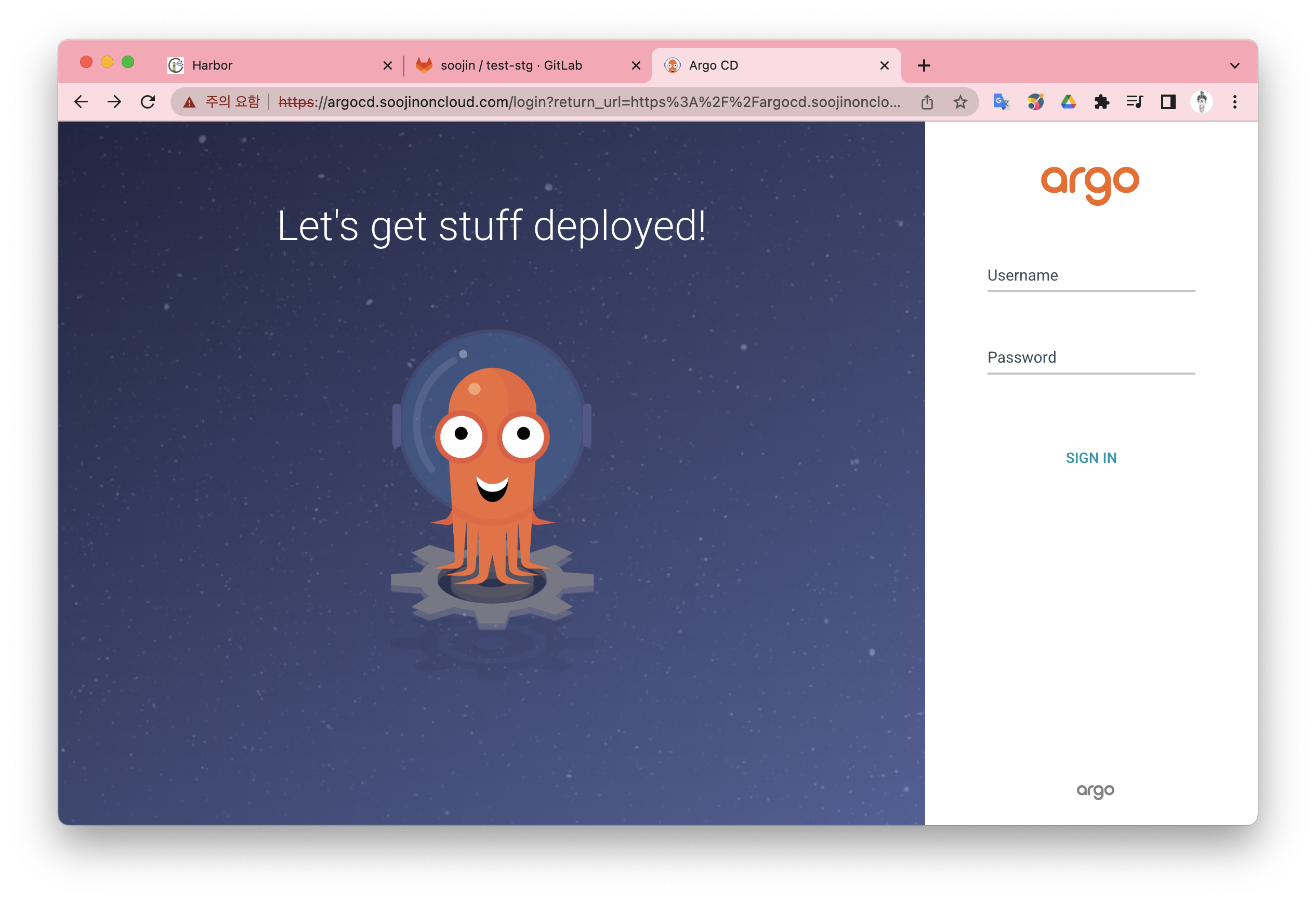This screenshot has height=902, width=1316.
Task: Open the Google Translate extension
Action: [x=1001, y=102]
